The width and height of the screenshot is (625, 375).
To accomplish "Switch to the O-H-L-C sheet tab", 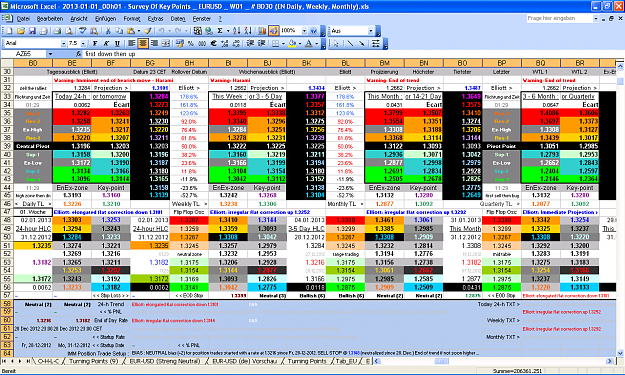I will coord(48,361).
